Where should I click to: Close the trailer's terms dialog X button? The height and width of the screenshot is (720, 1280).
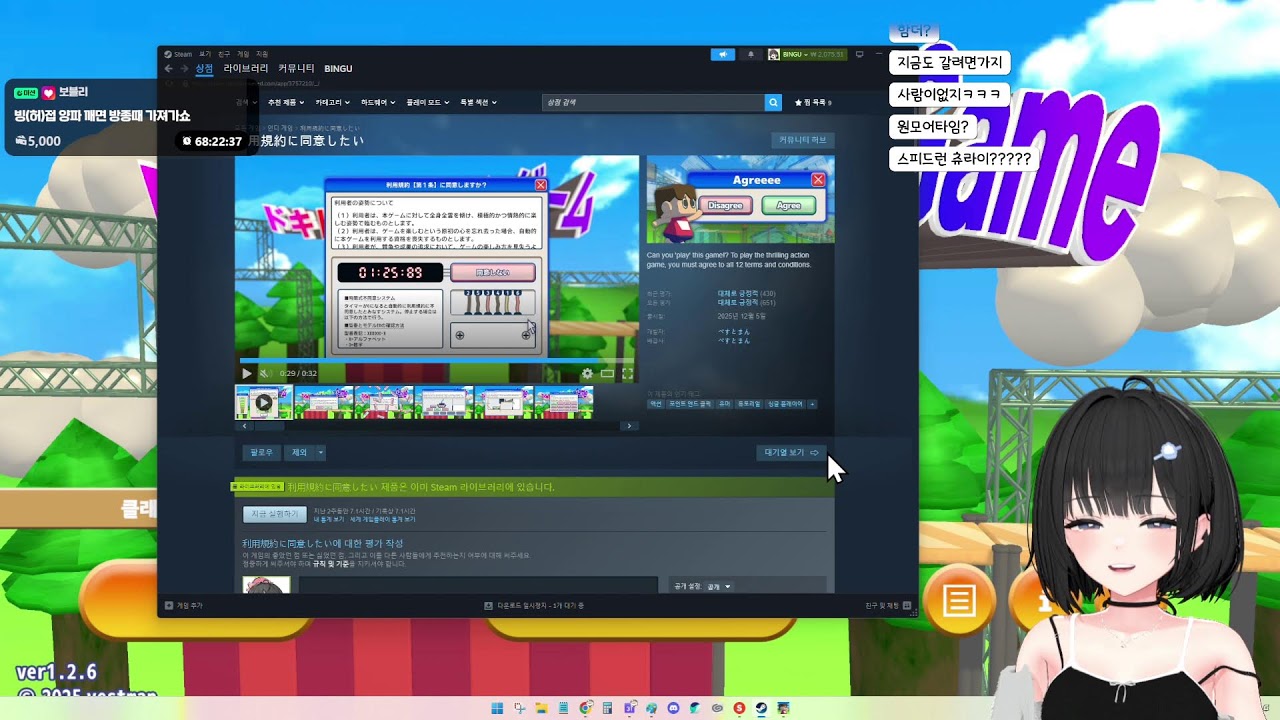pyautogui.click(x=541, y=185)
